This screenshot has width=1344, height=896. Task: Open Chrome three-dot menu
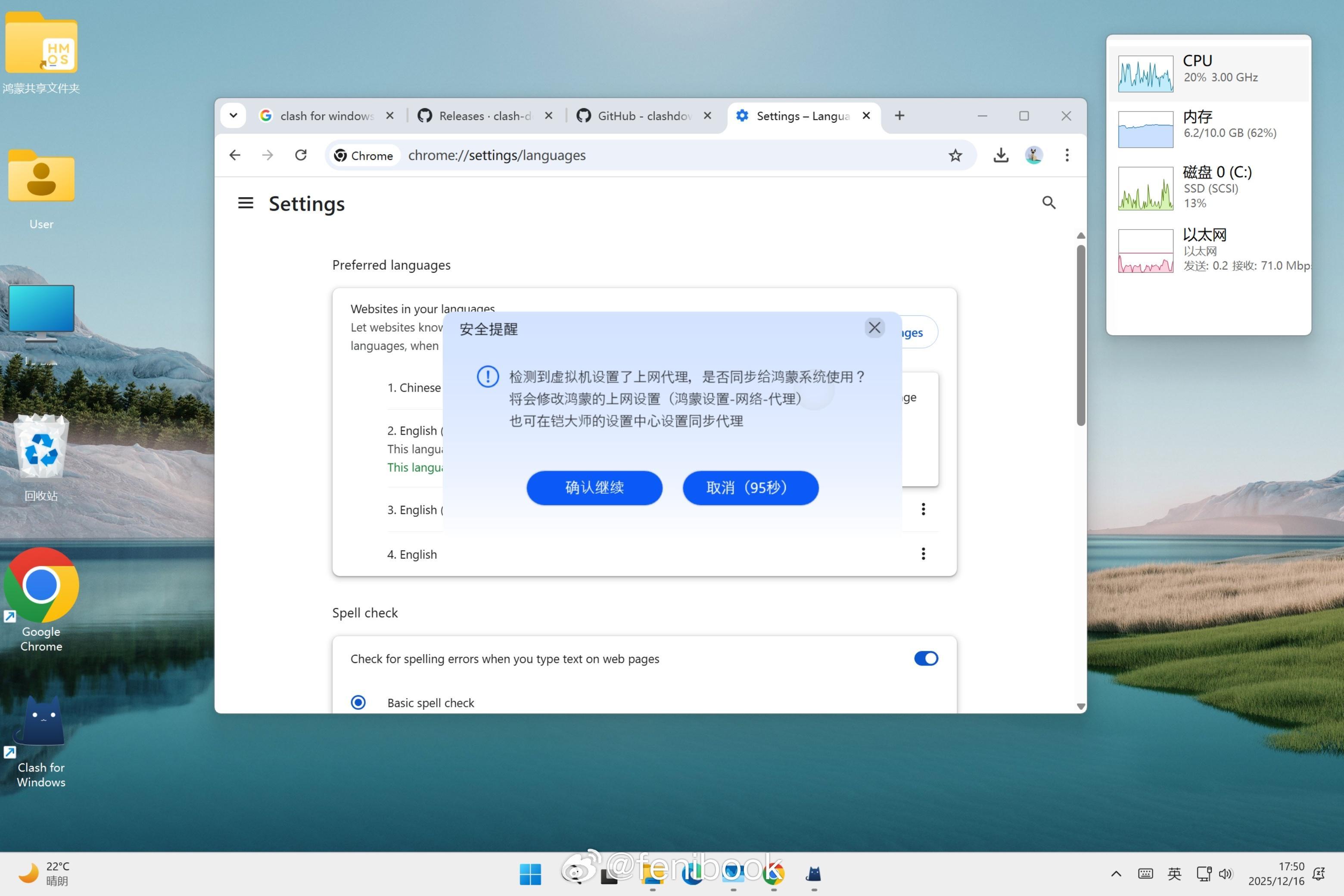point(1066,155)
